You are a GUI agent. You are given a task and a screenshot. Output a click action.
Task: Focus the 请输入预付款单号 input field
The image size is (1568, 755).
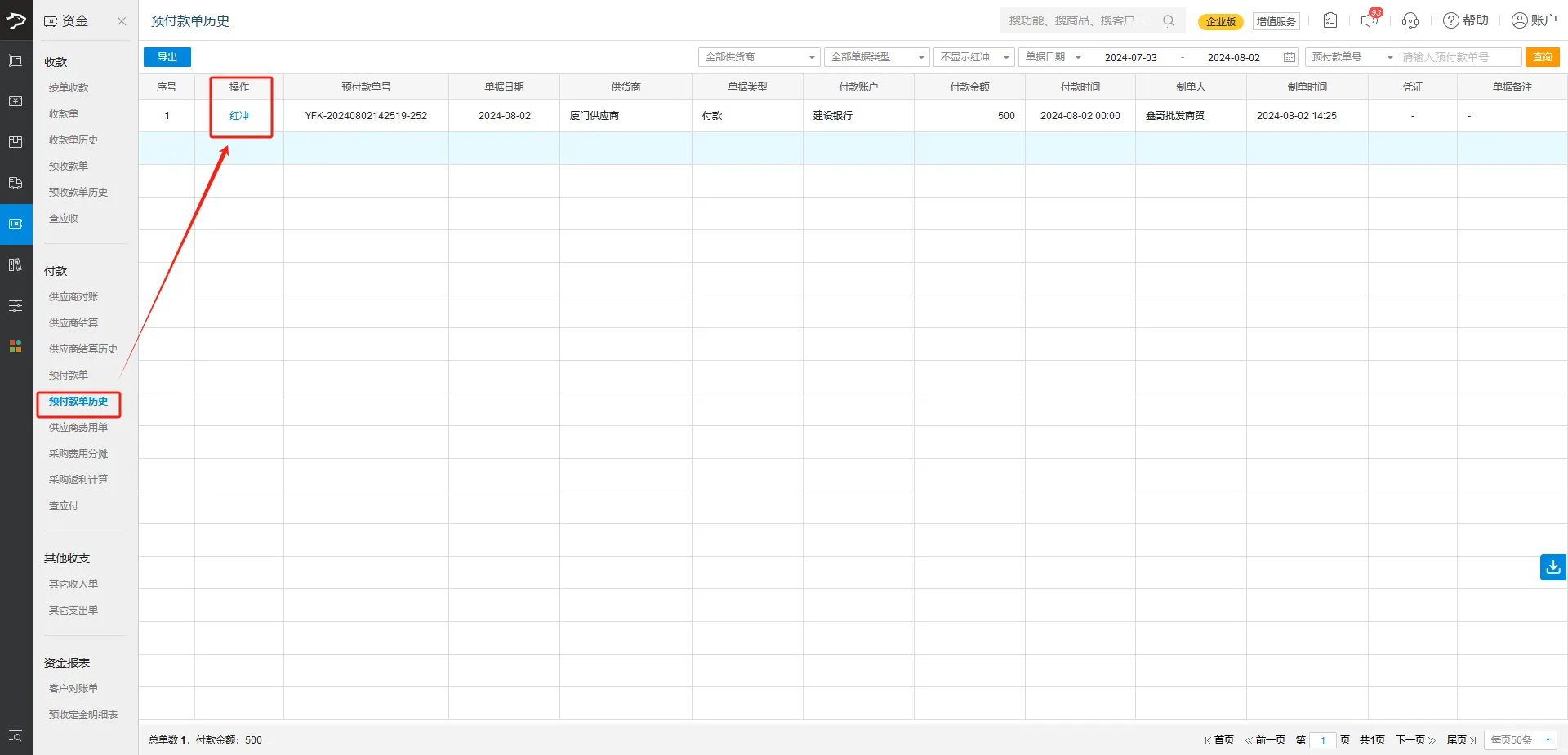[x=1459, y=57]
